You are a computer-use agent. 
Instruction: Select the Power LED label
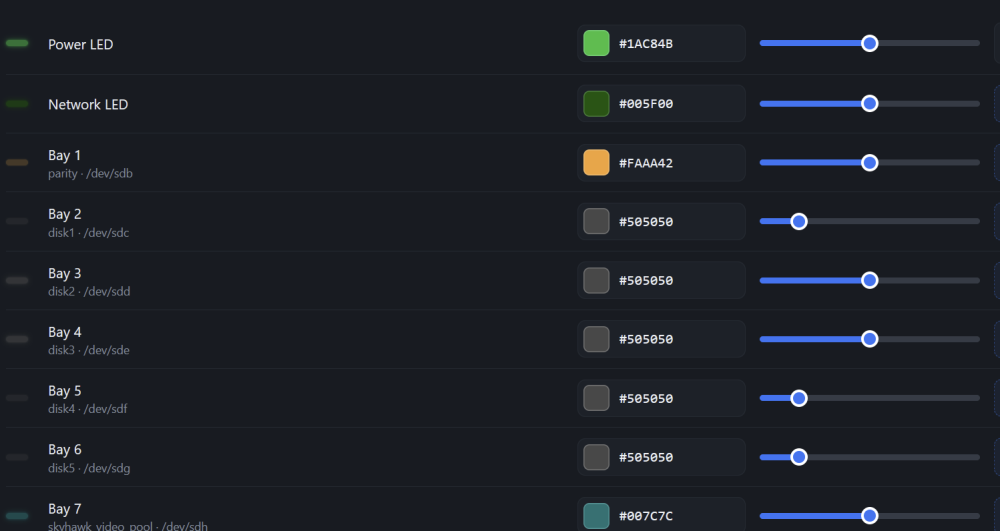tap(80, 44)
